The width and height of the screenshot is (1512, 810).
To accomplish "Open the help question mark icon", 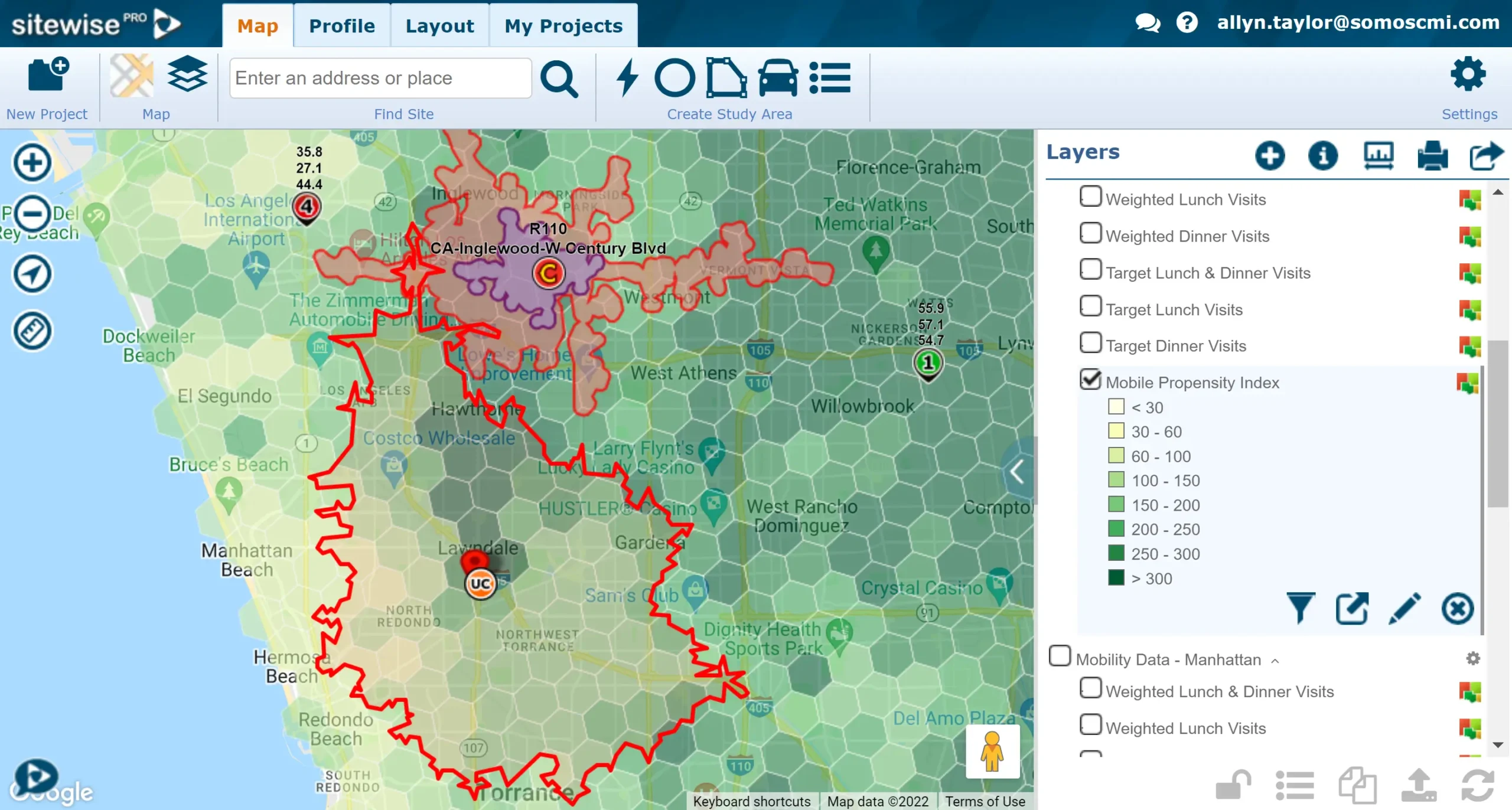I will tap(1187, 23).
